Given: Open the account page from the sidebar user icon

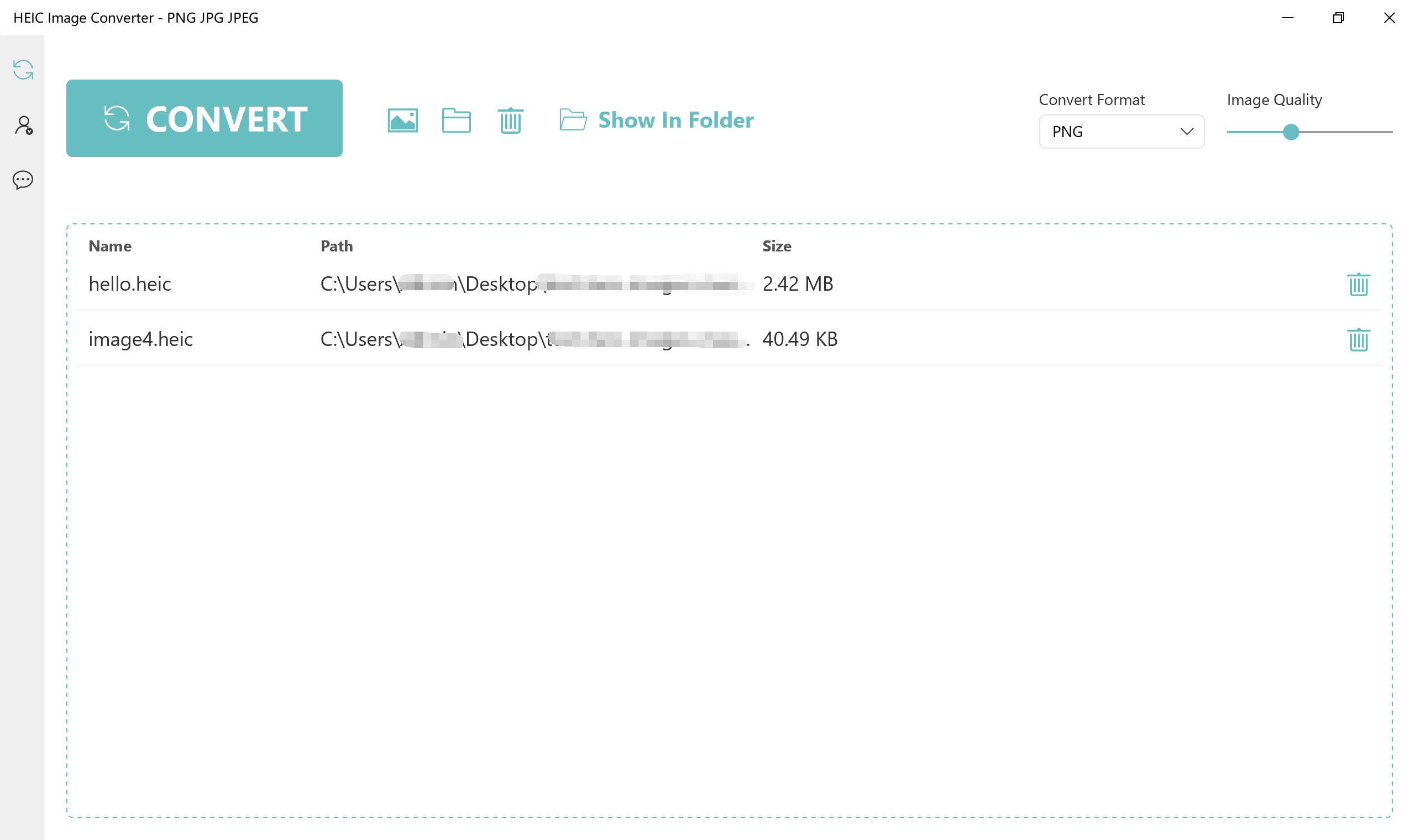Looking at the screenshot, I should click(x=23, y=125).
